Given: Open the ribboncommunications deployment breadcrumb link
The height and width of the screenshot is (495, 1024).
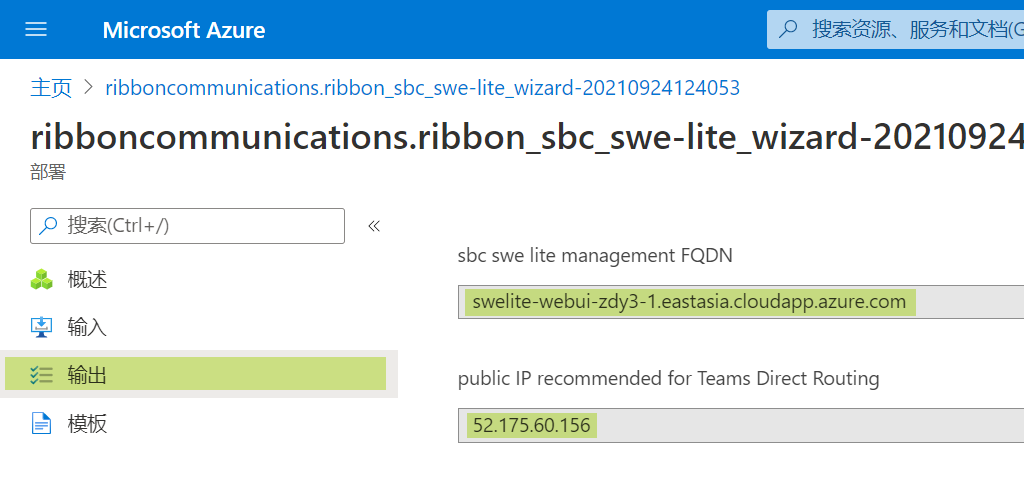Looking at the screenshot, I should click(x=423, y=88).
